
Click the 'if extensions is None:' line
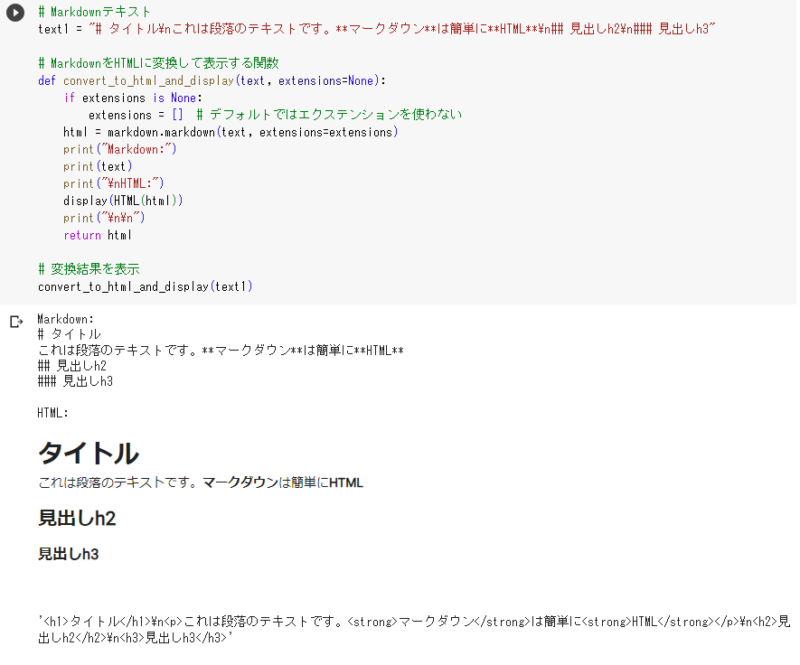[x=133, y=98]
